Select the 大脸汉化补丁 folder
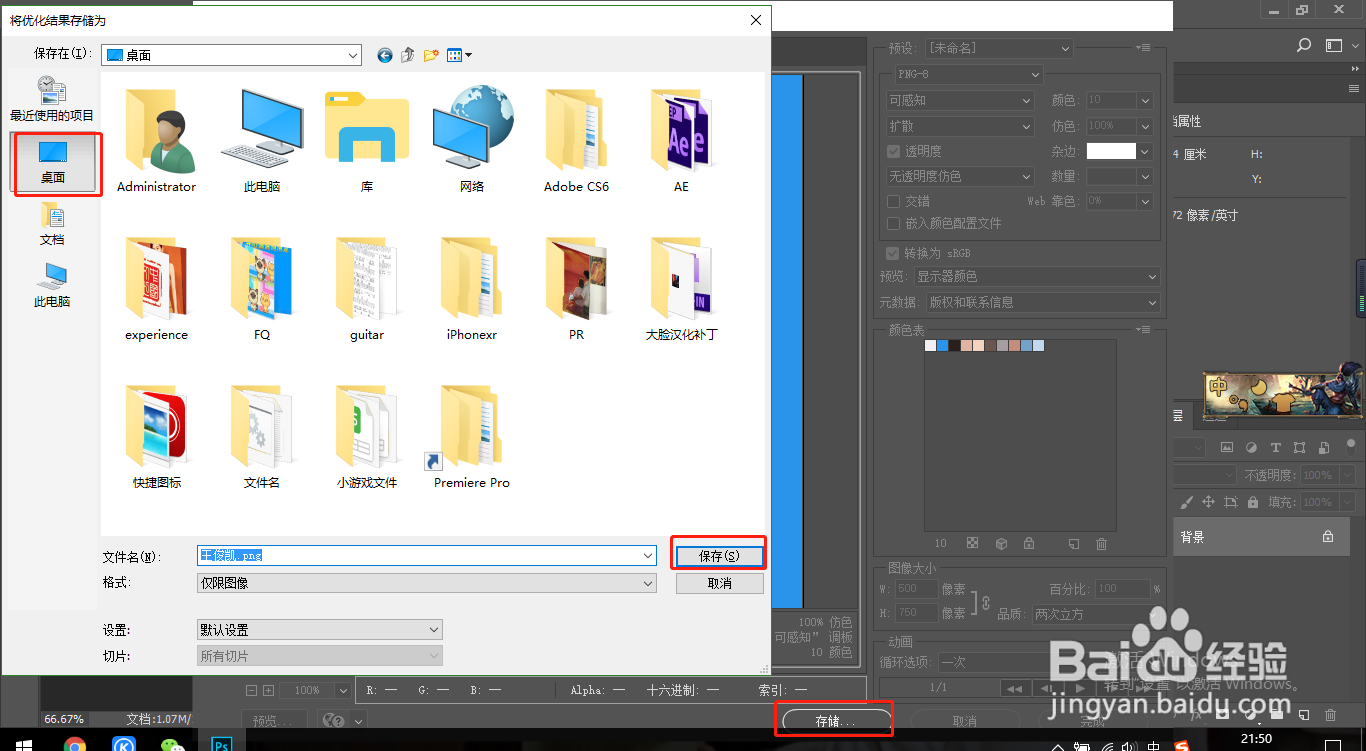The width and height of the screenshot is (1366, 751). tap(681, 288)
